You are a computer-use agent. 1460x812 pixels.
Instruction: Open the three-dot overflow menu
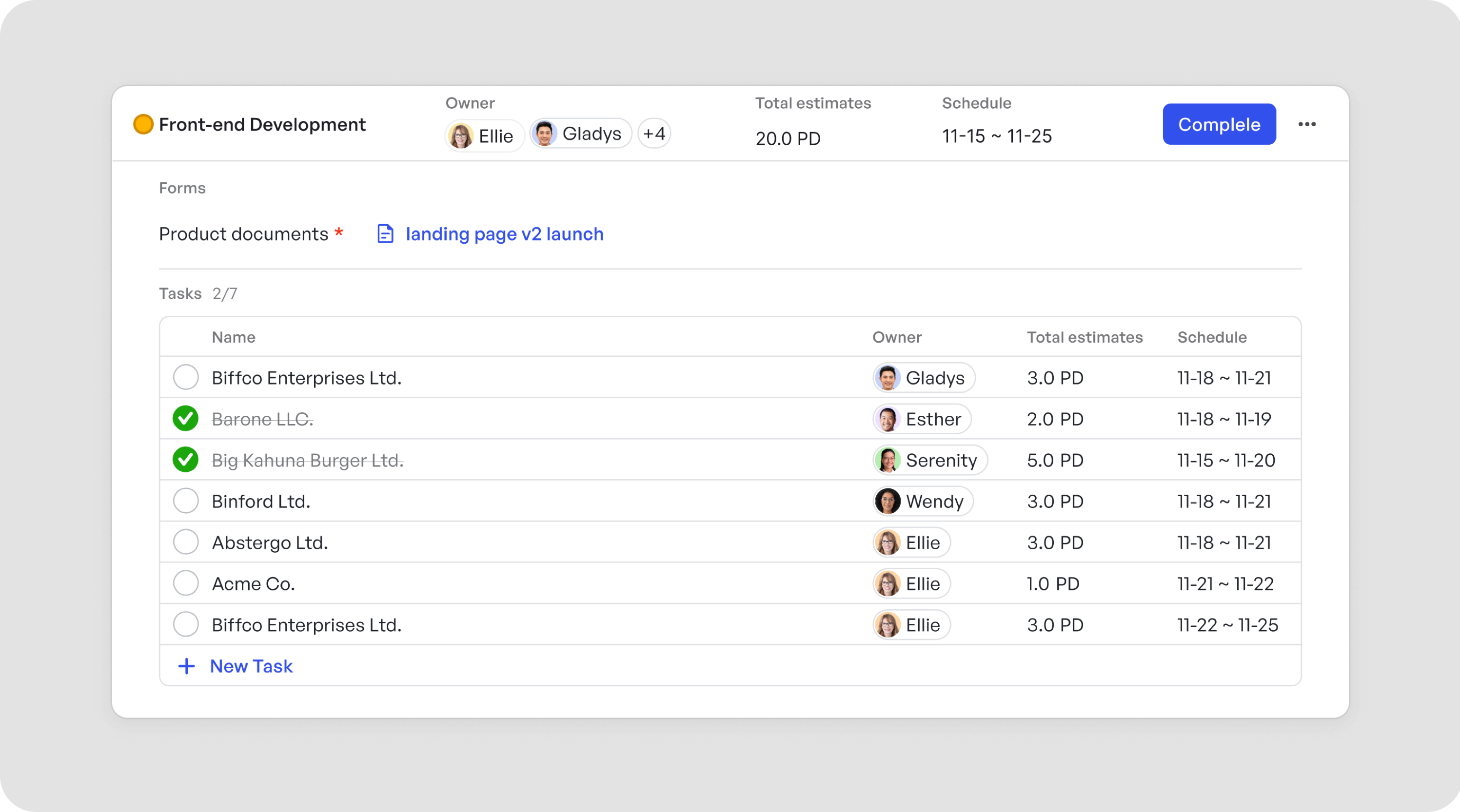point(1307,124)
